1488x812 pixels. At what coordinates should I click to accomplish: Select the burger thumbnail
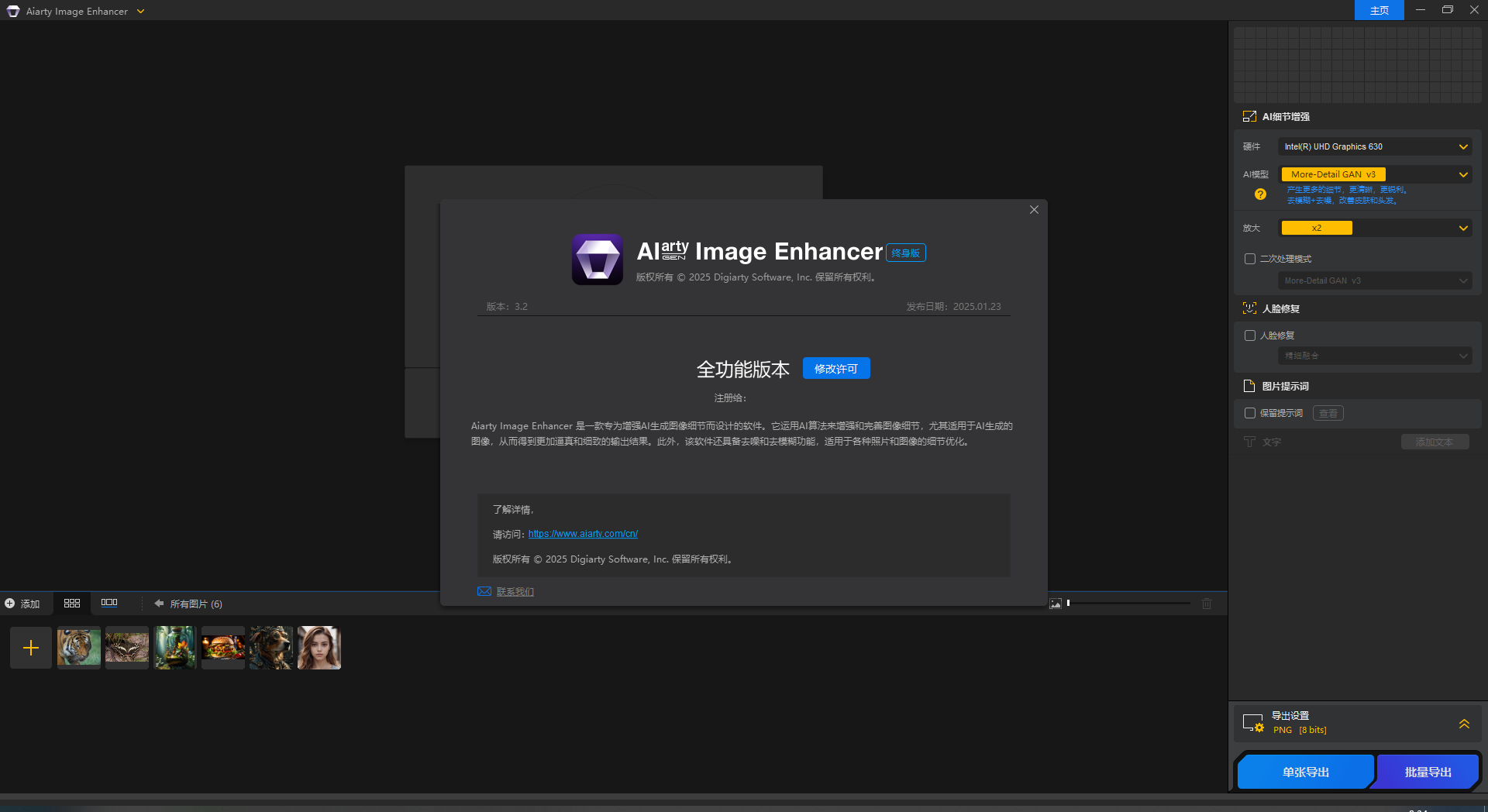pyautogui.click(x=223, y=648)
